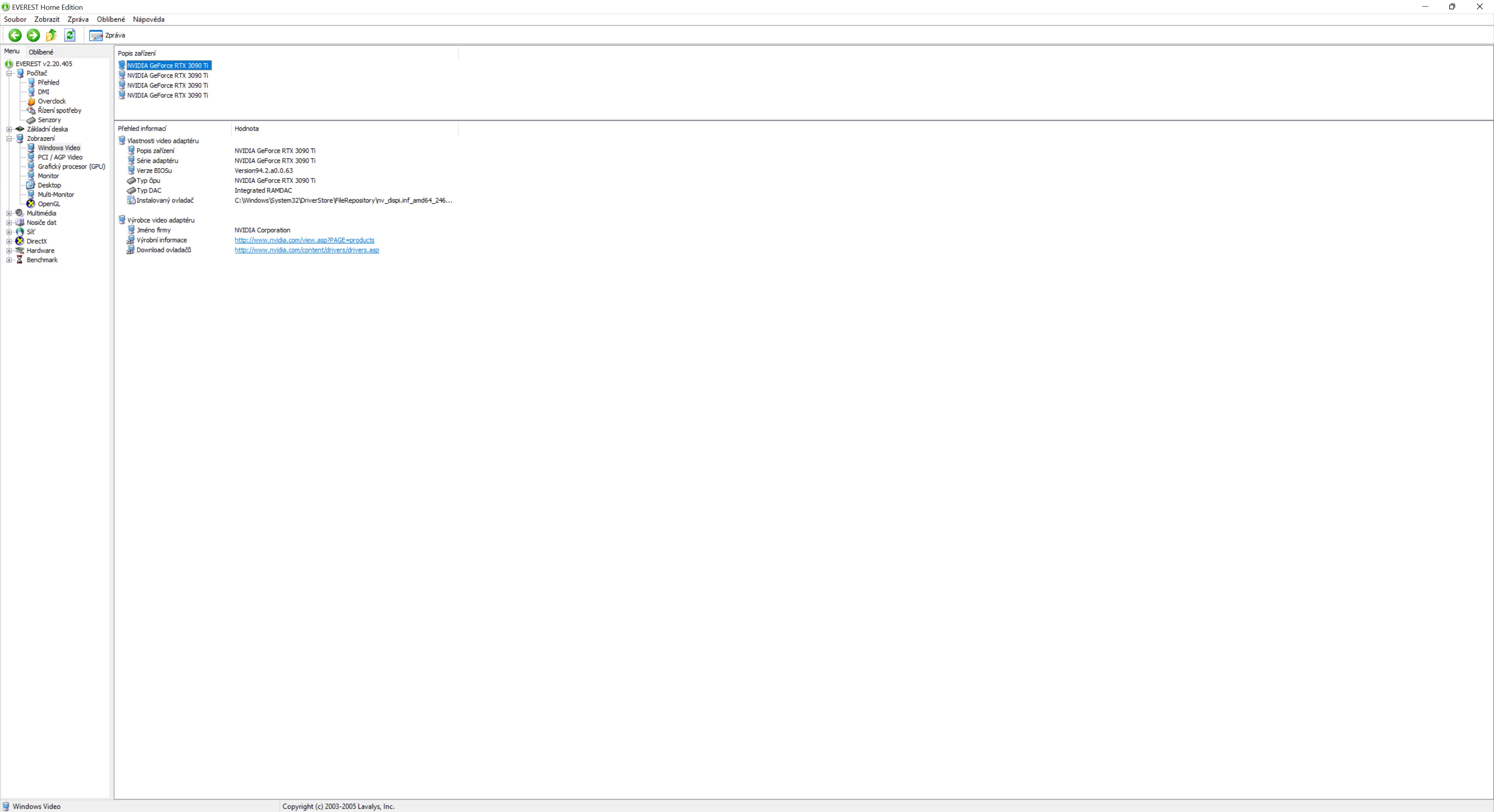Open the NVIDIA drivers download link
Image resolution: width=1494 pixels, height=812 pixels.
tap(306, 250)
